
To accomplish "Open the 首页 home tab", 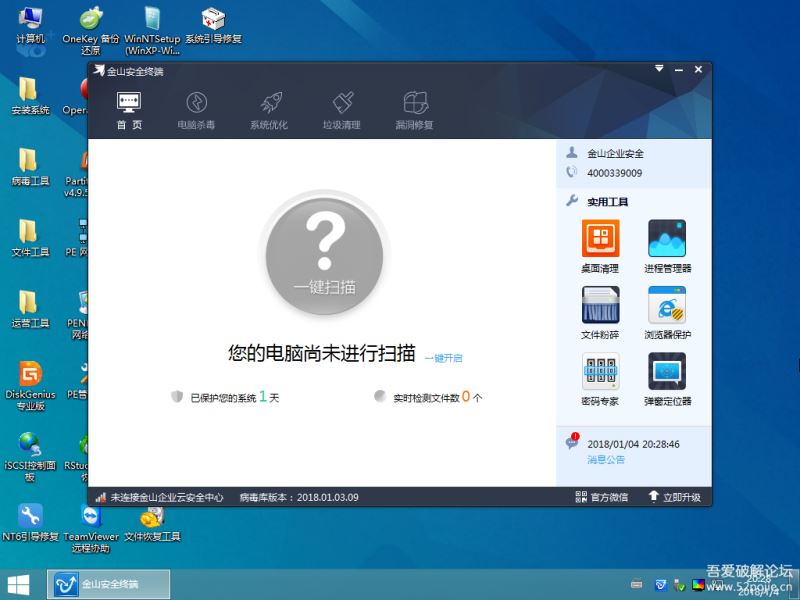I will (129, 111).
